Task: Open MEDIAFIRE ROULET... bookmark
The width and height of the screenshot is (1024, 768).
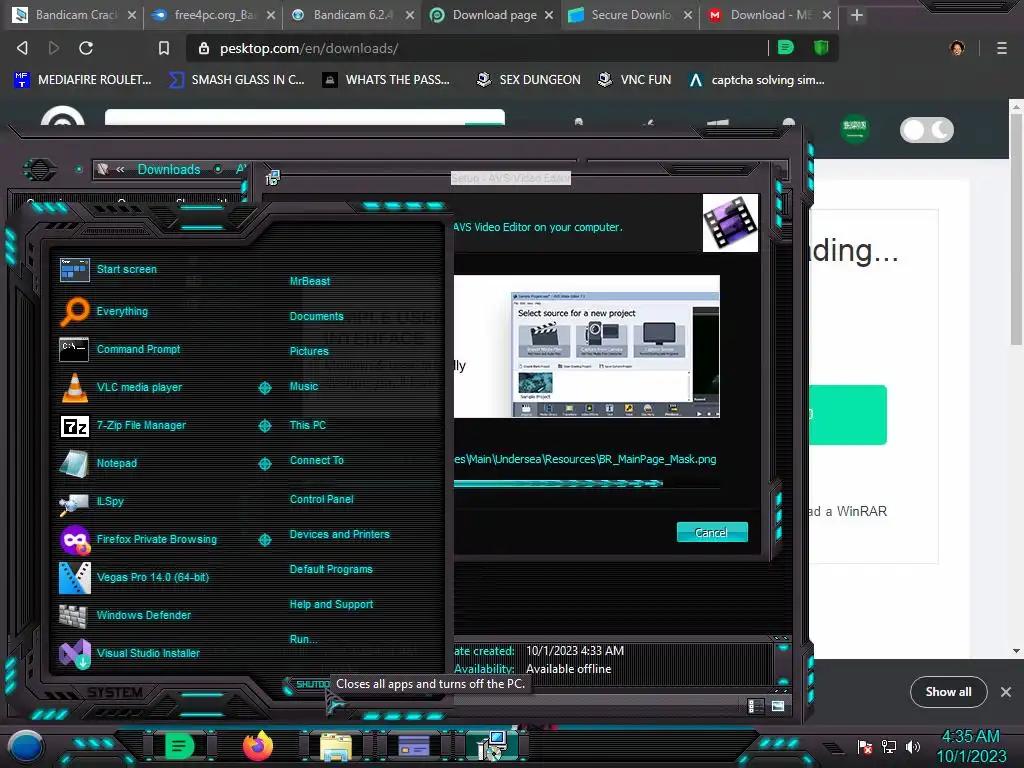Action: tap(83, 80)
